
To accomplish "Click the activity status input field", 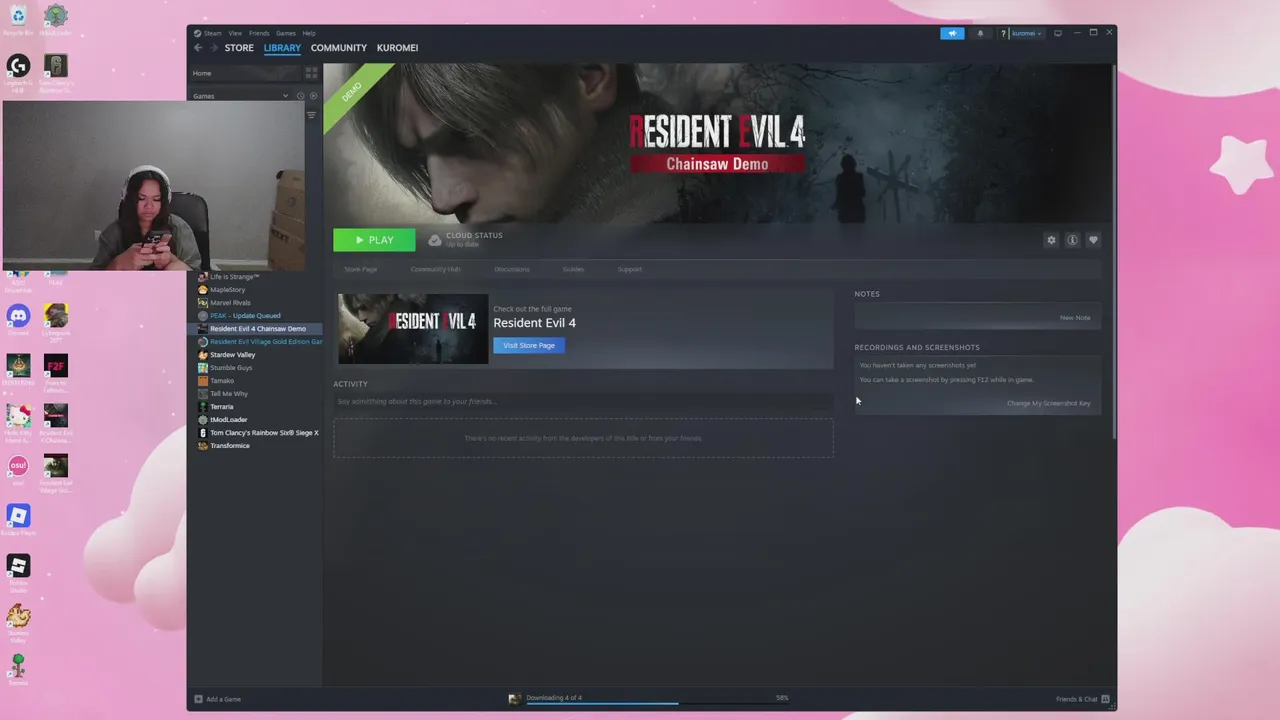I will pos(583,401).
